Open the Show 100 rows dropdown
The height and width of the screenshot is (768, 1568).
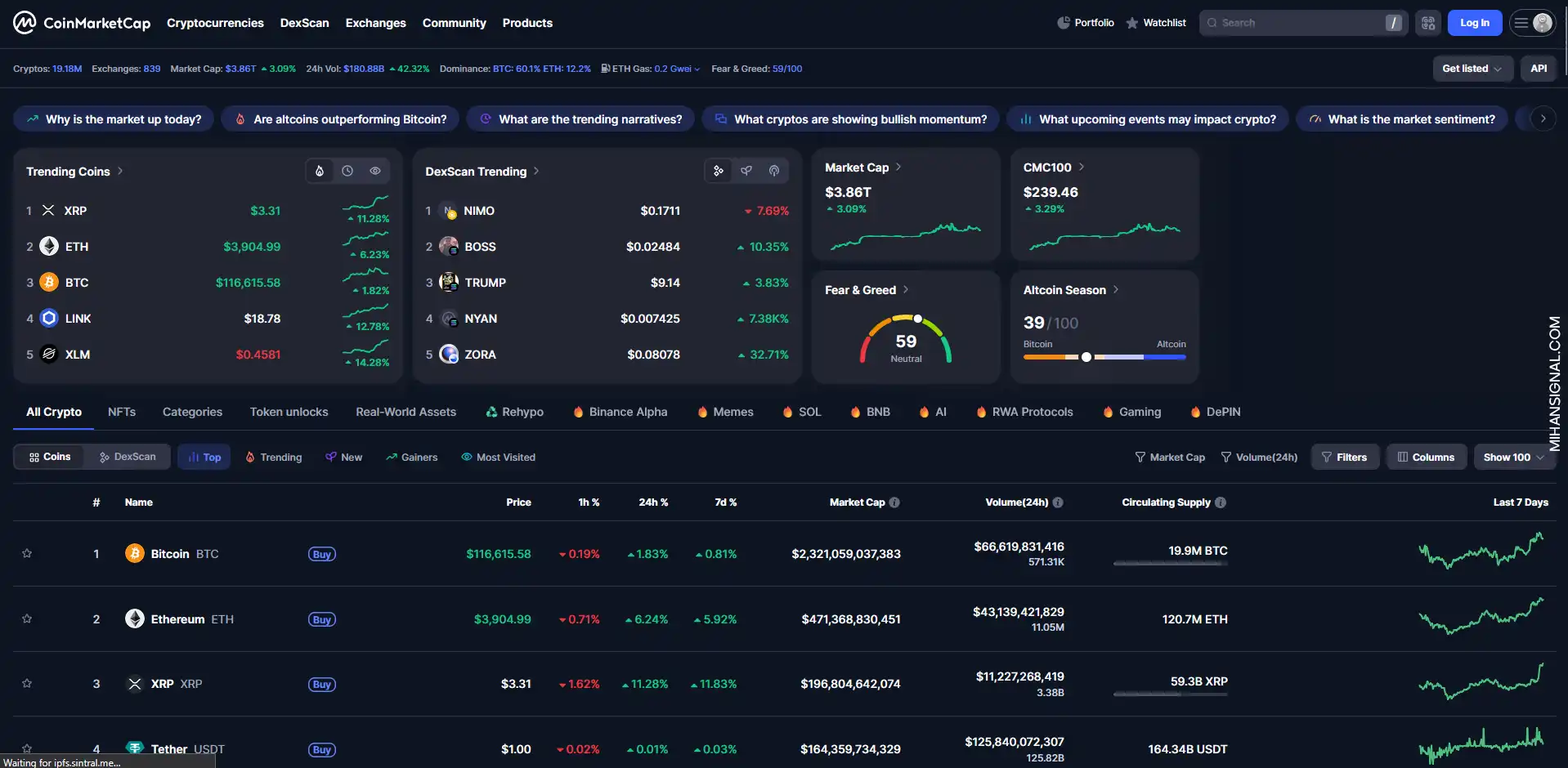(1514, 458)
